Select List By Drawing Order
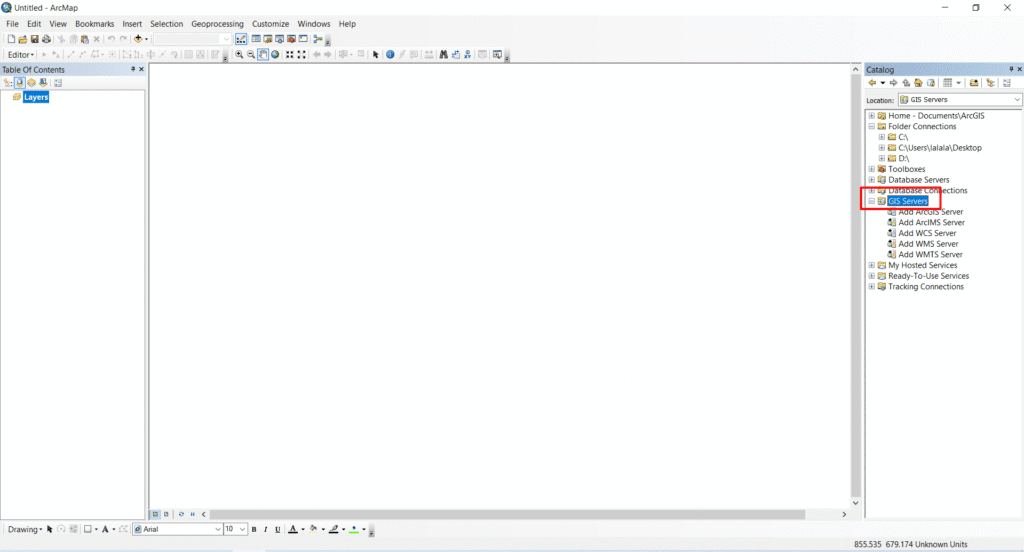 [x=8, y=83]
